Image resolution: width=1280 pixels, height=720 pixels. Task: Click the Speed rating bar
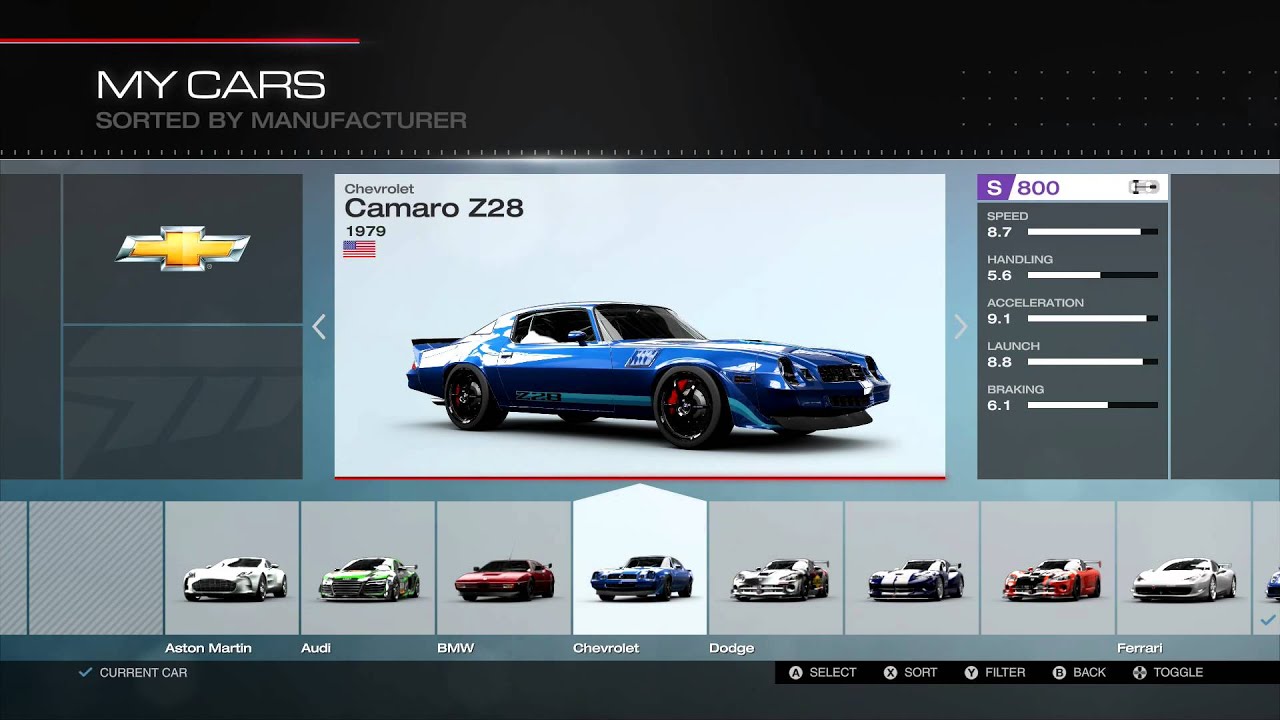tap(1092, 232)
